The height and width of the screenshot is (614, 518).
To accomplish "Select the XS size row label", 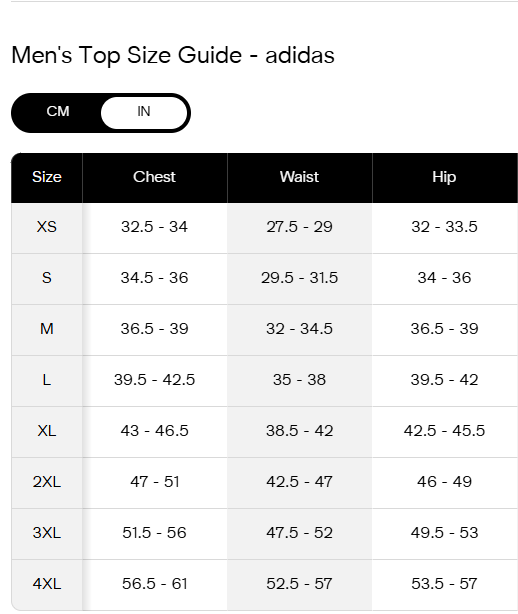I will pyautogui.click(x=47, y=227).
